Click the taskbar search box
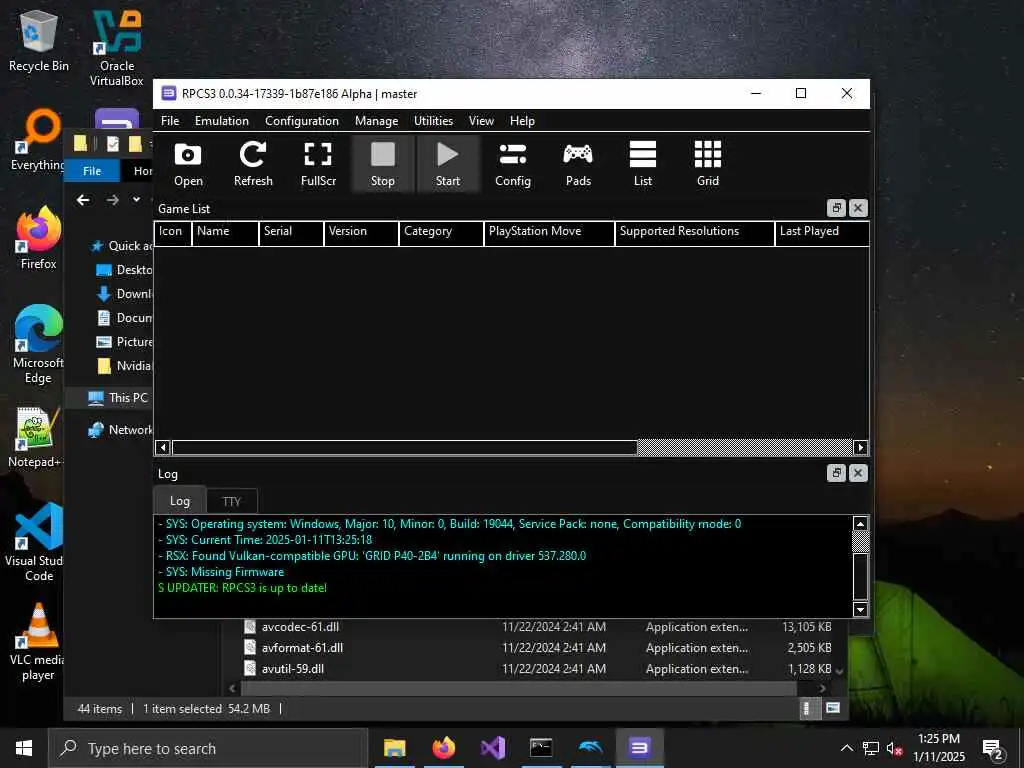This screenshot has height=768, width=1024. pos(208,748)
